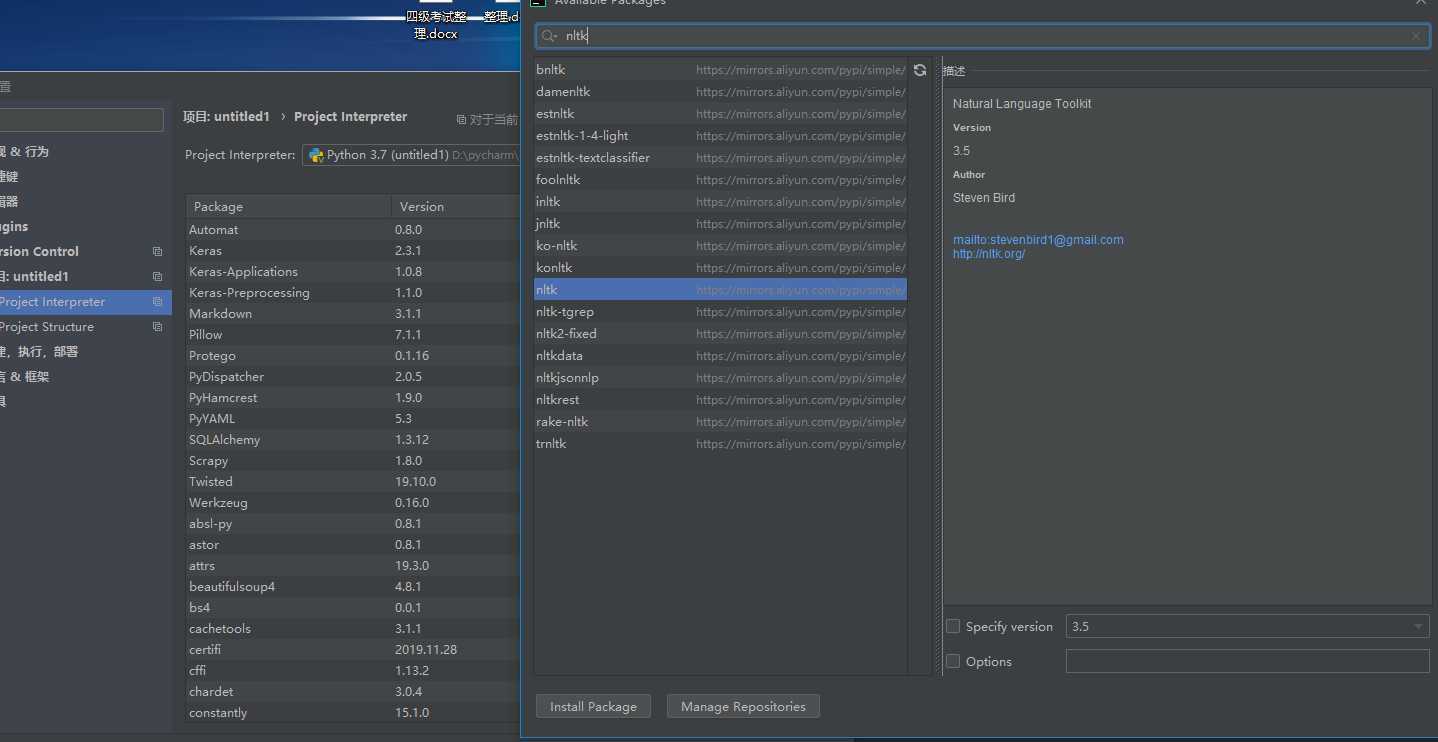Click the settings search box
The image size is (1438, 742).
[80, 120]
